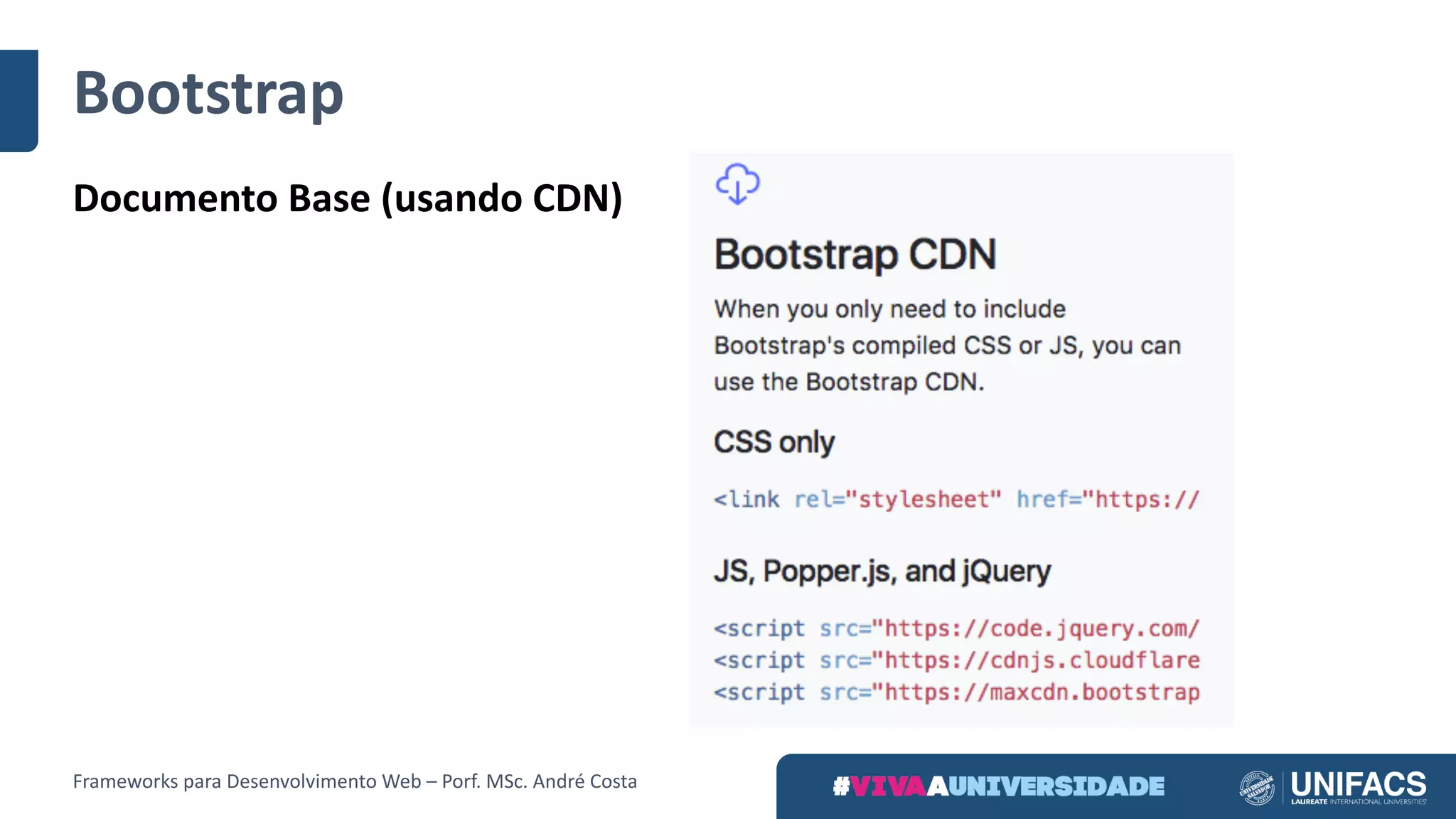Click "When you only need to include" line

click(890, 309)
